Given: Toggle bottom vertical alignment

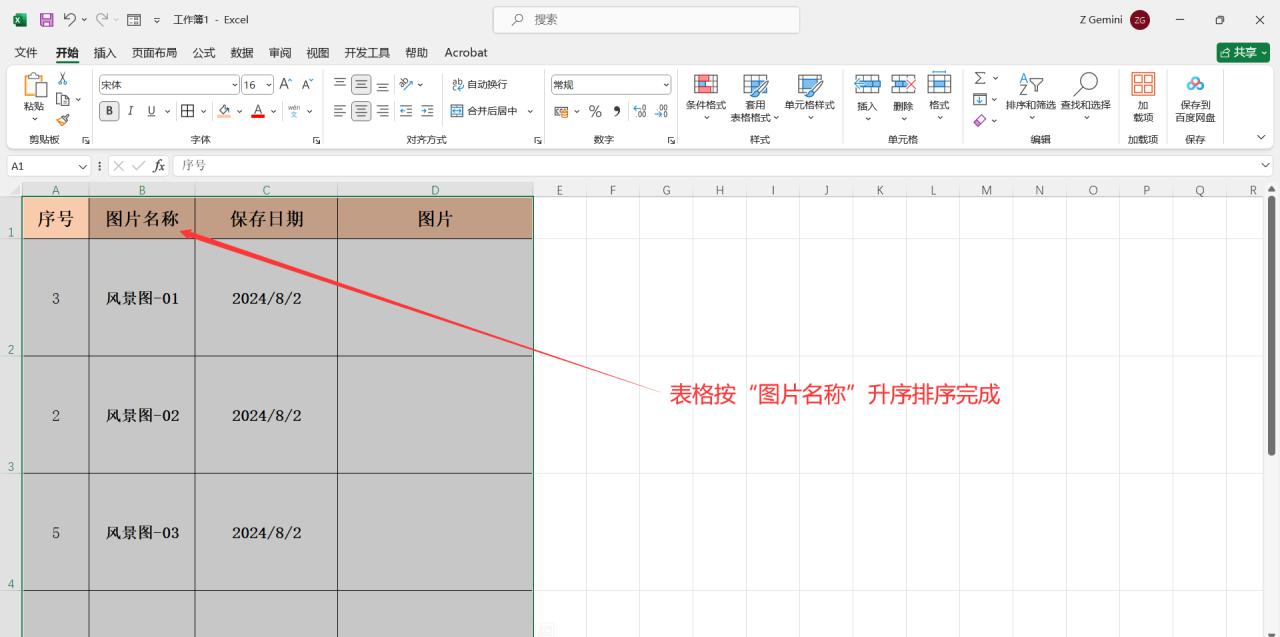Looking at the screenshot, I should pyautogui.click(x=382, y=85).
